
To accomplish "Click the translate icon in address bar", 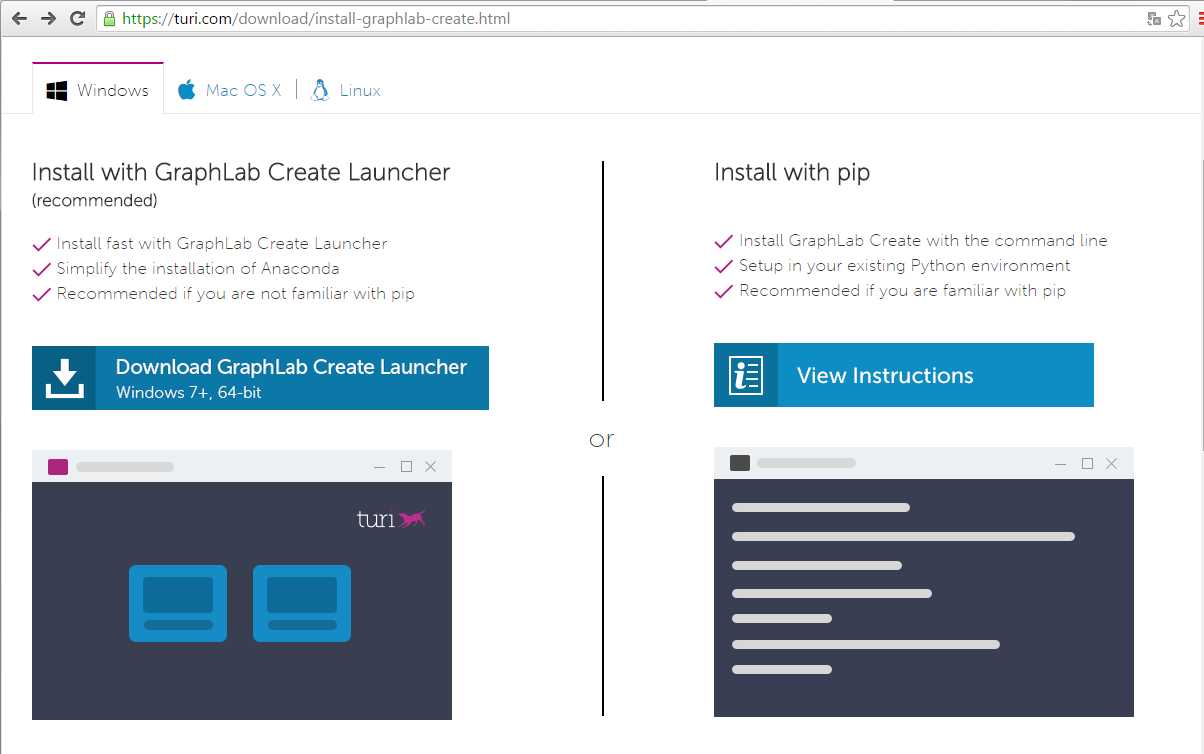I will pos(1154,18).
